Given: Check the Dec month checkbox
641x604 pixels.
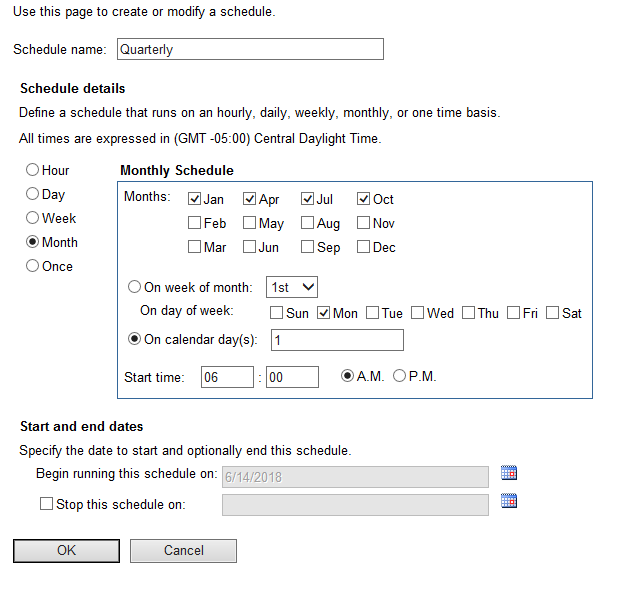Looking at the screenshot, I should (x=365, y=247).
